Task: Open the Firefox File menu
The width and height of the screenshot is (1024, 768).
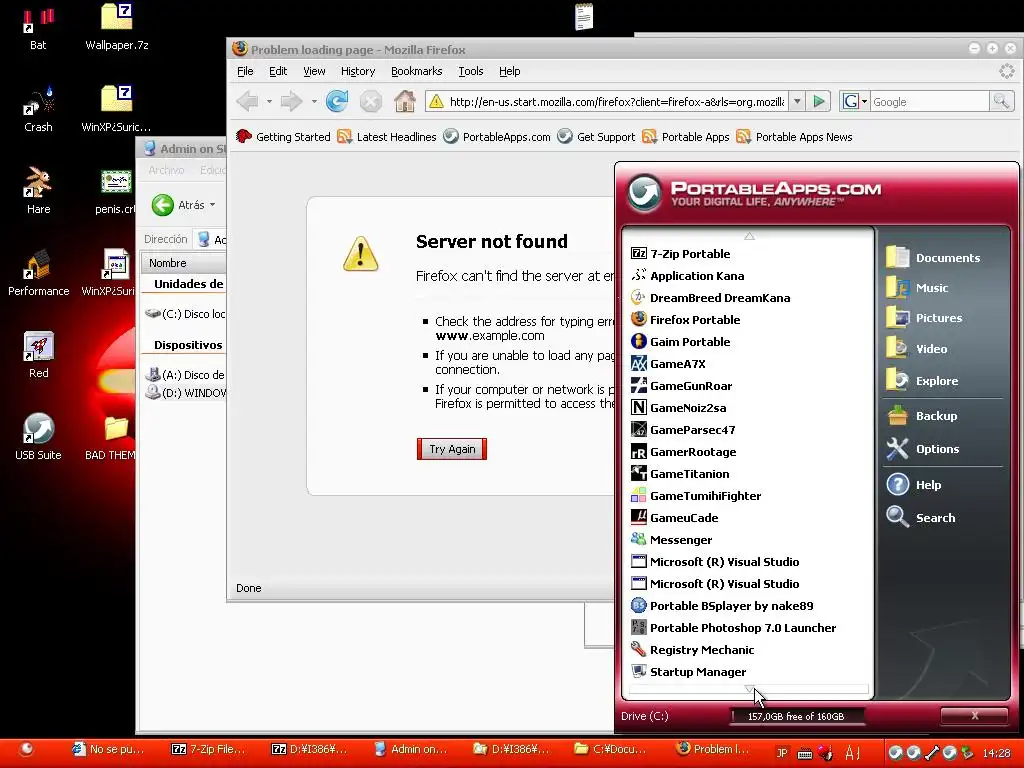Action: click(245, 71)
